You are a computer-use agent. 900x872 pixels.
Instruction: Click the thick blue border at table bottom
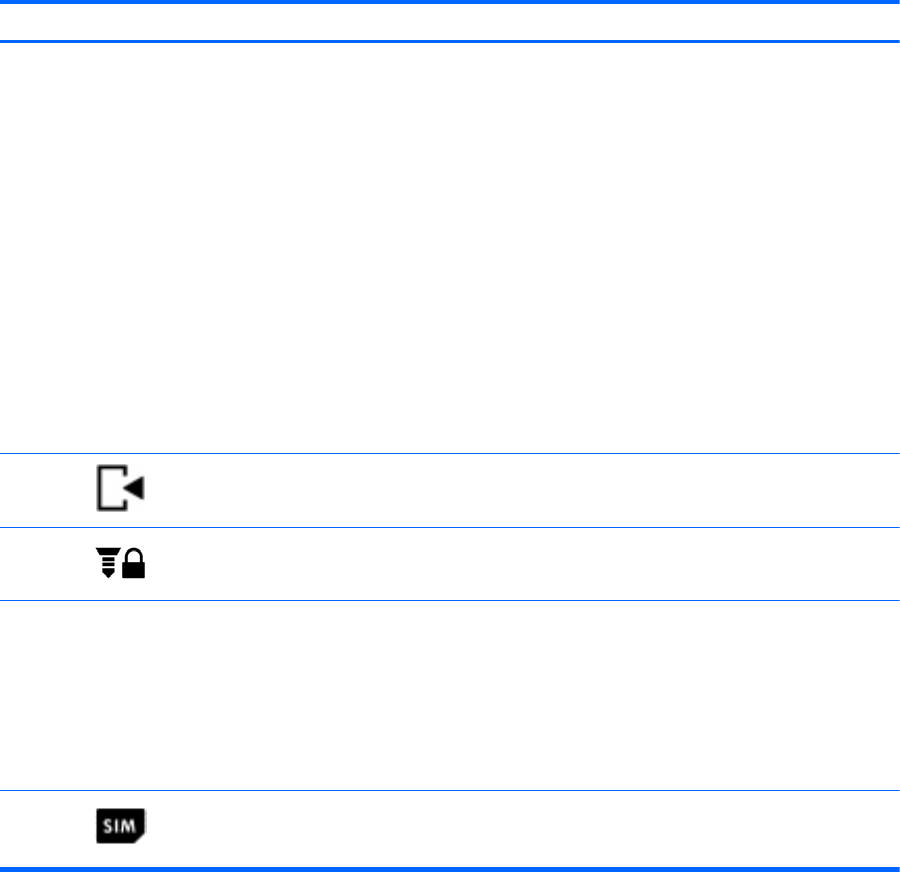pos(450,867)
